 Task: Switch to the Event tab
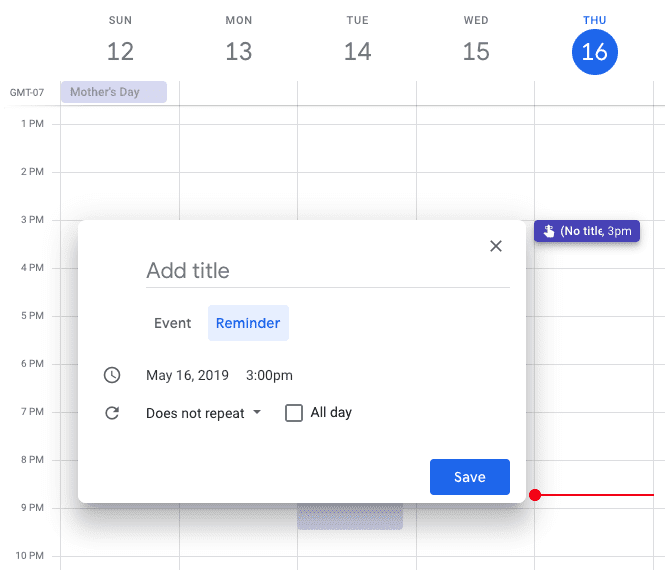(x=172, y=323)
